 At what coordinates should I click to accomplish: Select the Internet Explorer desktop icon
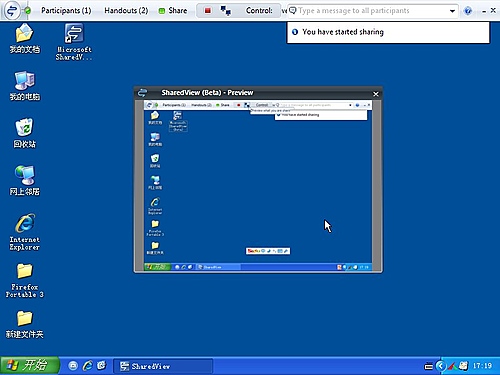click(24, 232)
